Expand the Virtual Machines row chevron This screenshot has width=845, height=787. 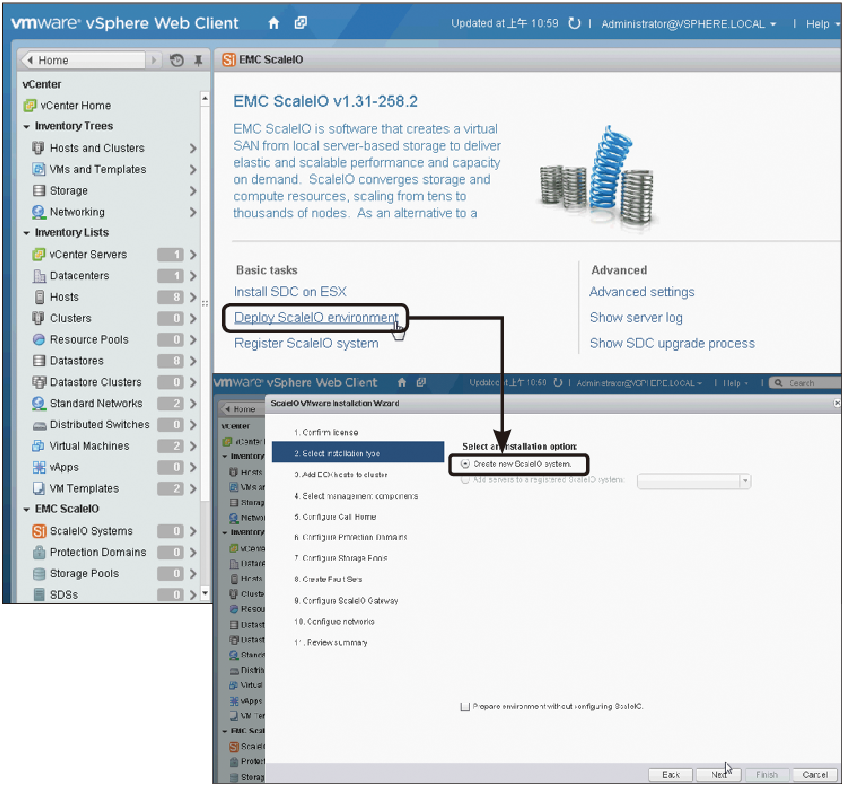(x=193, y=446)
